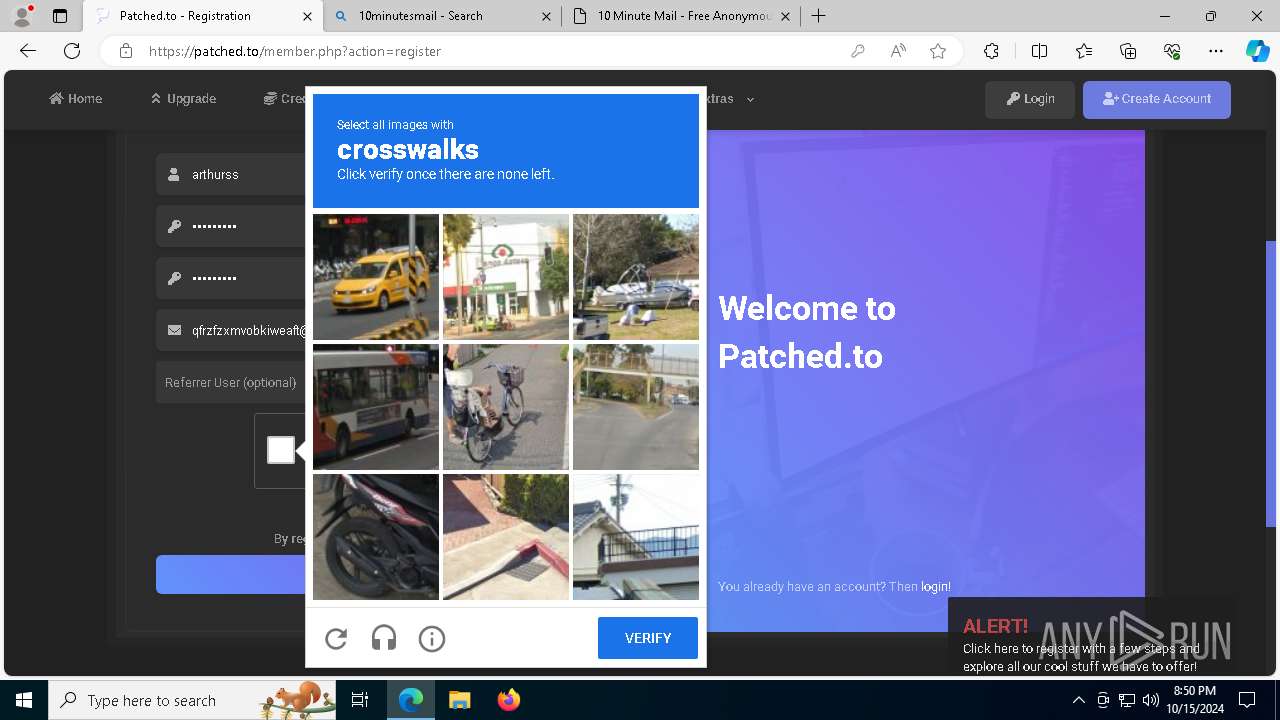The height and width of the screenshot is (720, 1280).
Task: Close the 10minutesmail Search tab
Action: pyautogui.click(x=546, y=16)
